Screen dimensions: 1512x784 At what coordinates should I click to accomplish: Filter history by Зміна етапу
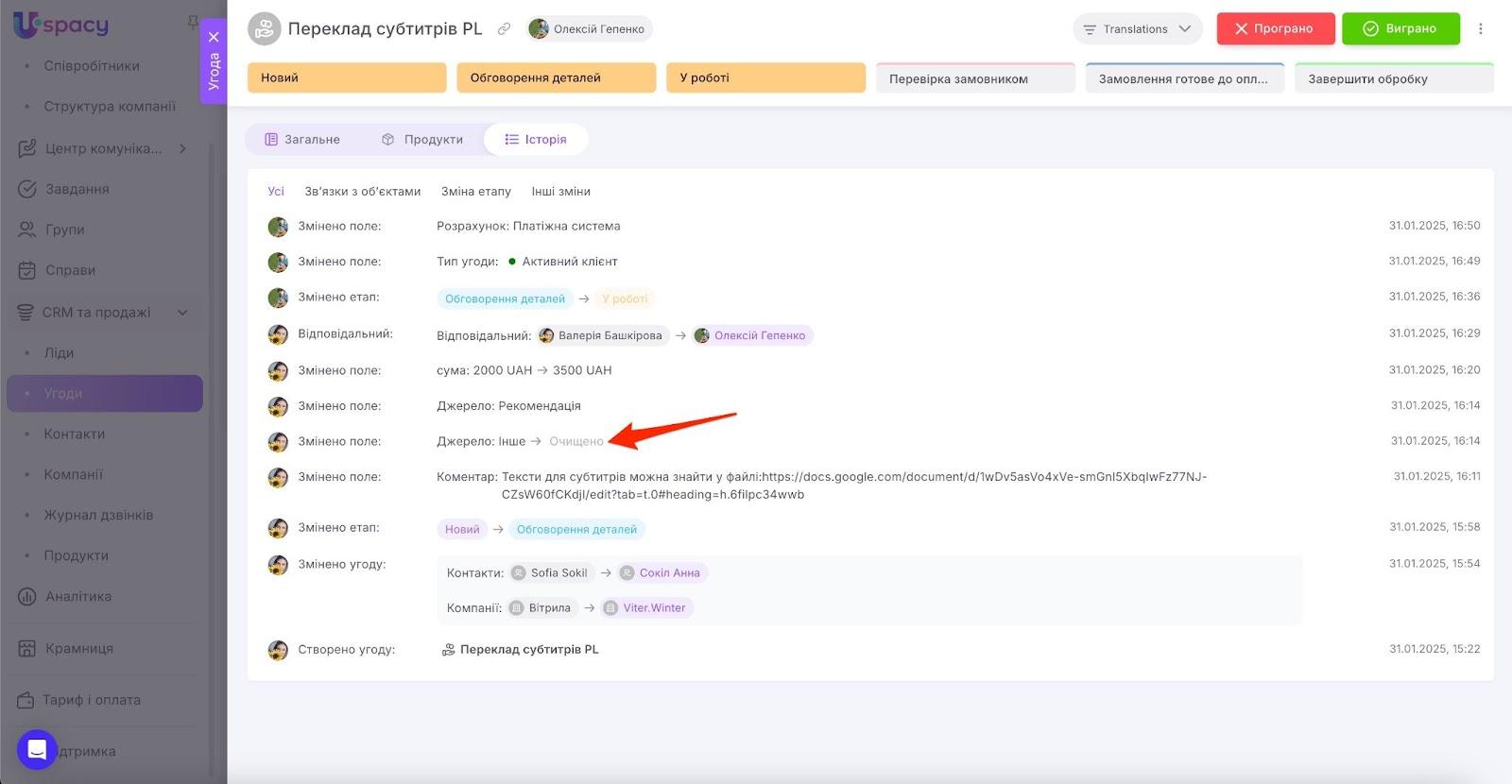pos(475,192)
